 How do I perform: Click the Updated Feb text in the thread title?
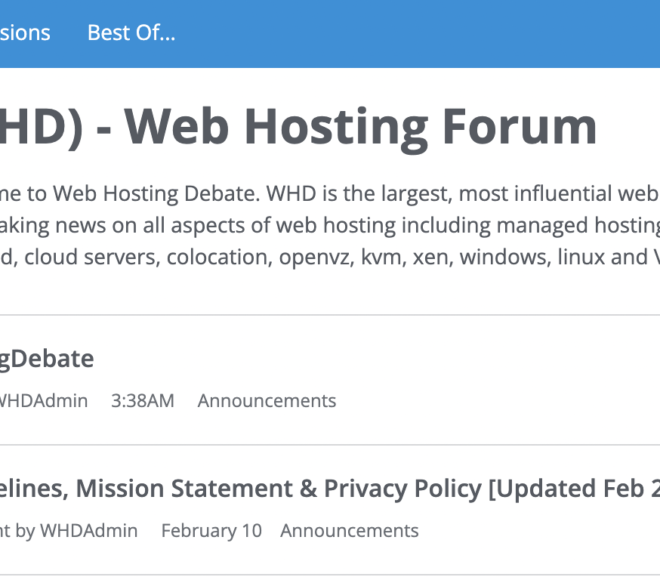coord(567,489)
